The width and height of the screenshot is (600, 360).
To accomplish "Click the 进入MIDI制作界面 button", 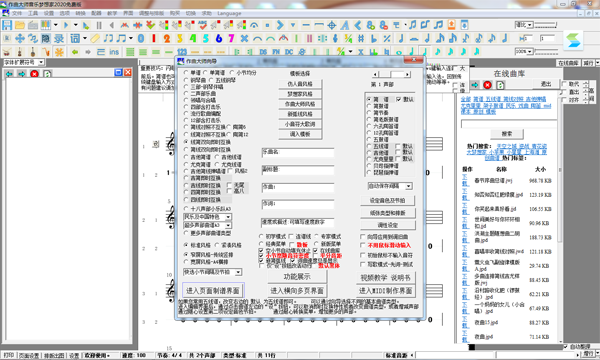I will (385, 291).
